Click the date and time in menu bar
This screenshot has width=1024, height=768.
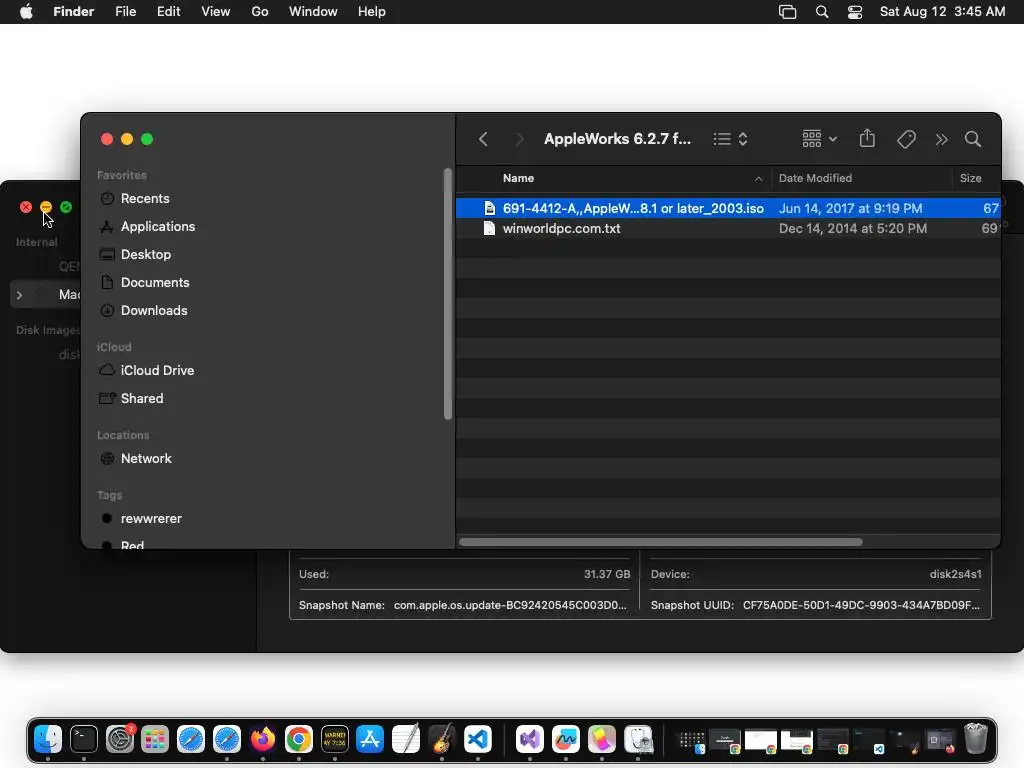pos(942,12)
